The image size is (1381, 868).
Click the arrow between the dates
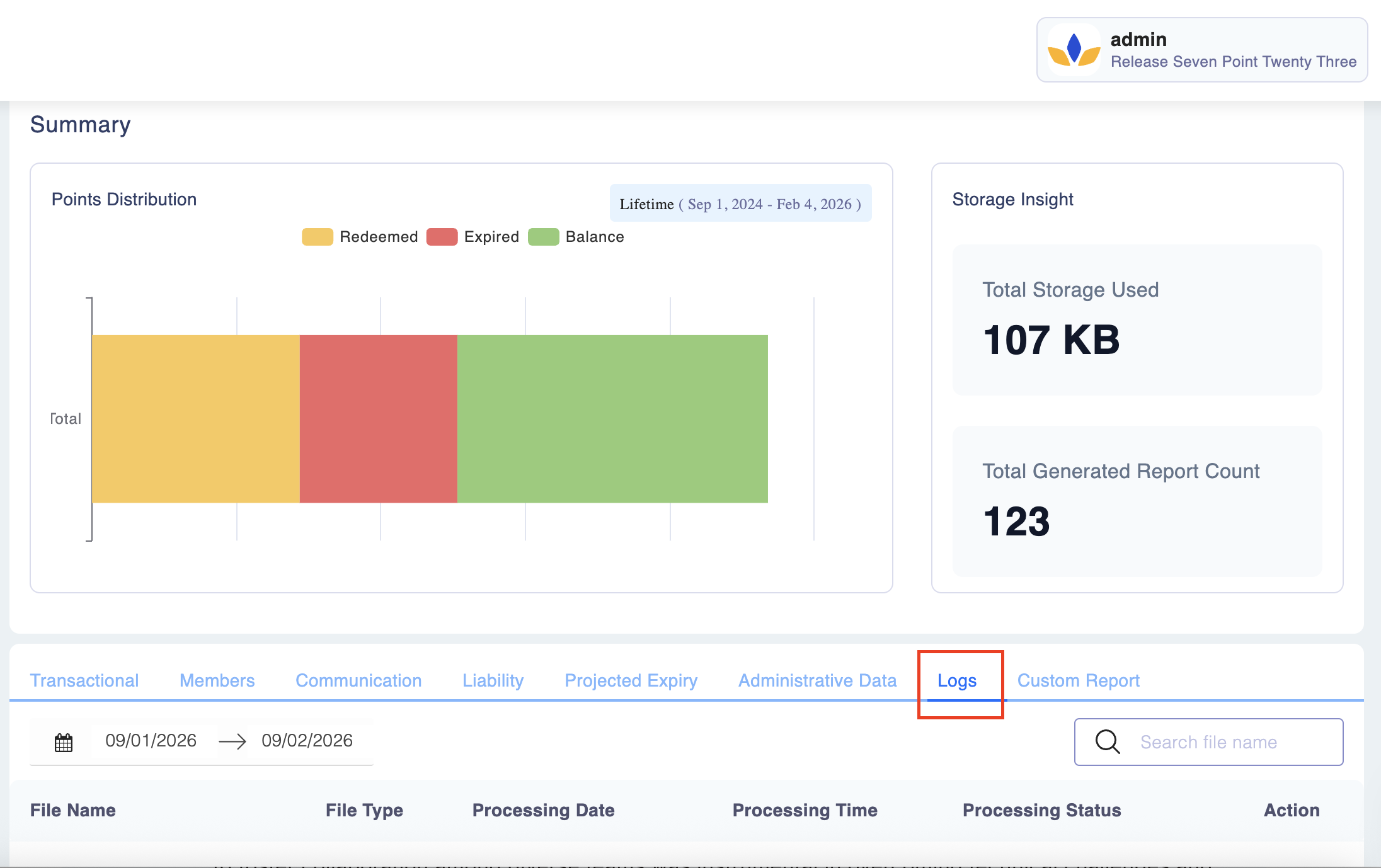(232, 742)
